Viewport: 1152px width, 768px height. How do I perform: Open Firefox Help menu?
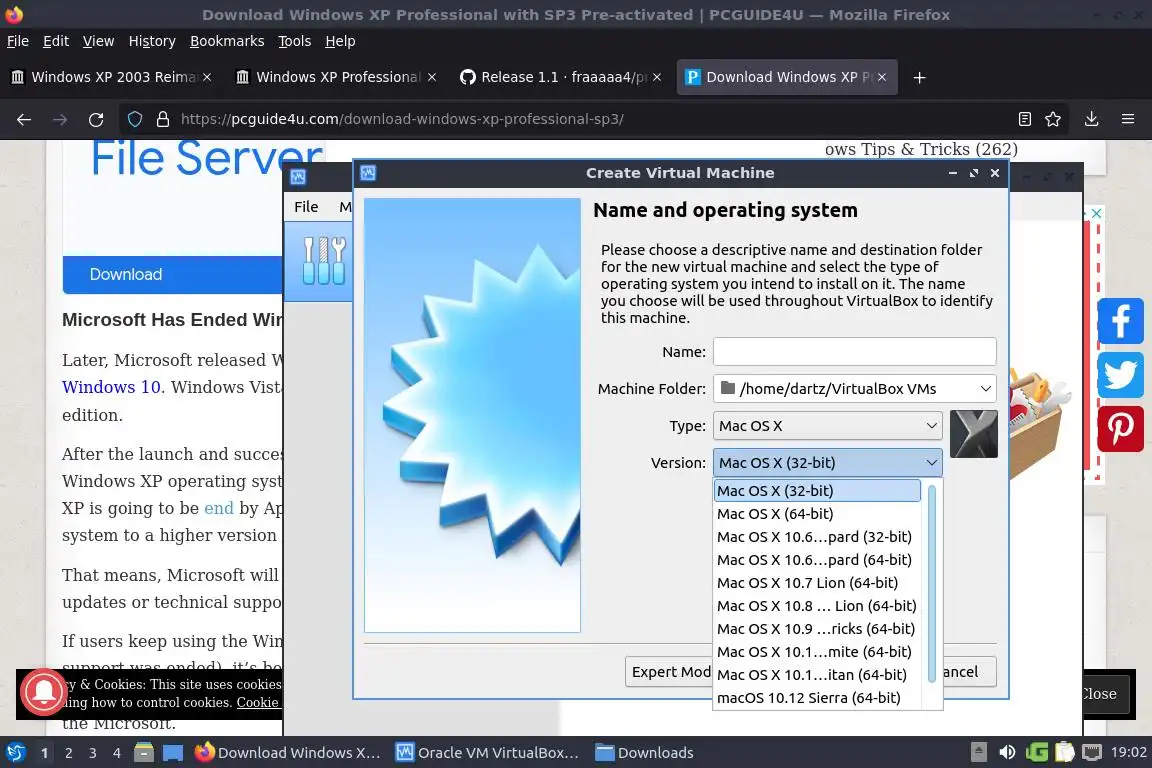pos(340,41)
